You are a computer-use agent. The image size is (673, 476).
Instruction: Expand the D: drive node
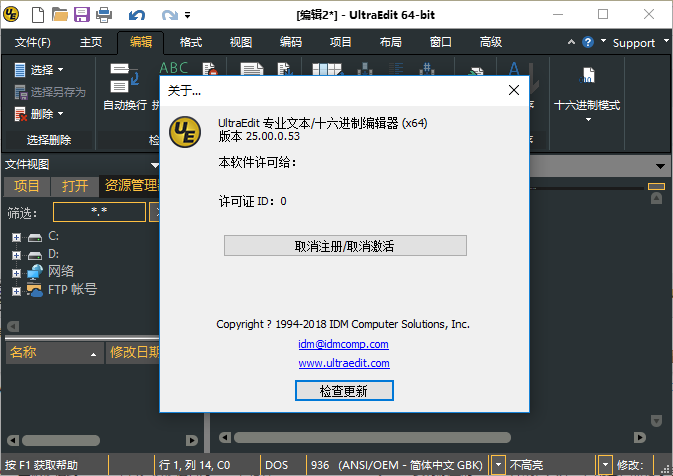pos(16,255)
